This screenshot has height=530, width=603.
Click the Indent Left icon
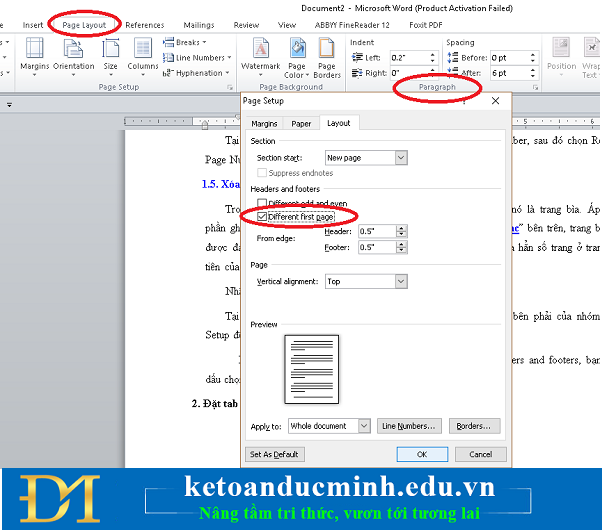[357, 58]
